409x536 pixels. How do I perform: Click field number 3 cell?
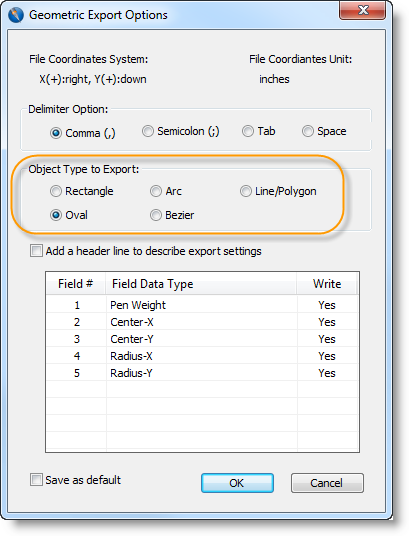click(x=77, y=339)
